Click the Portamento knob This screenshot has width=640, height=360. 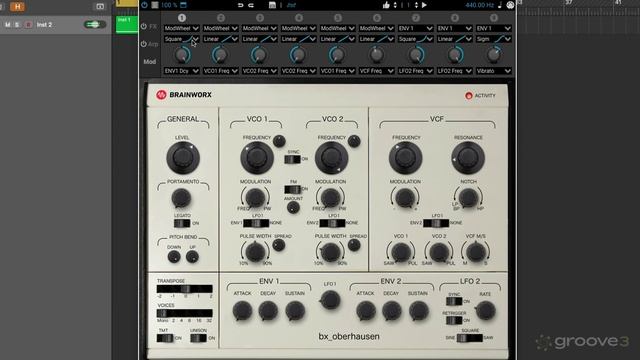click(181, 198)
